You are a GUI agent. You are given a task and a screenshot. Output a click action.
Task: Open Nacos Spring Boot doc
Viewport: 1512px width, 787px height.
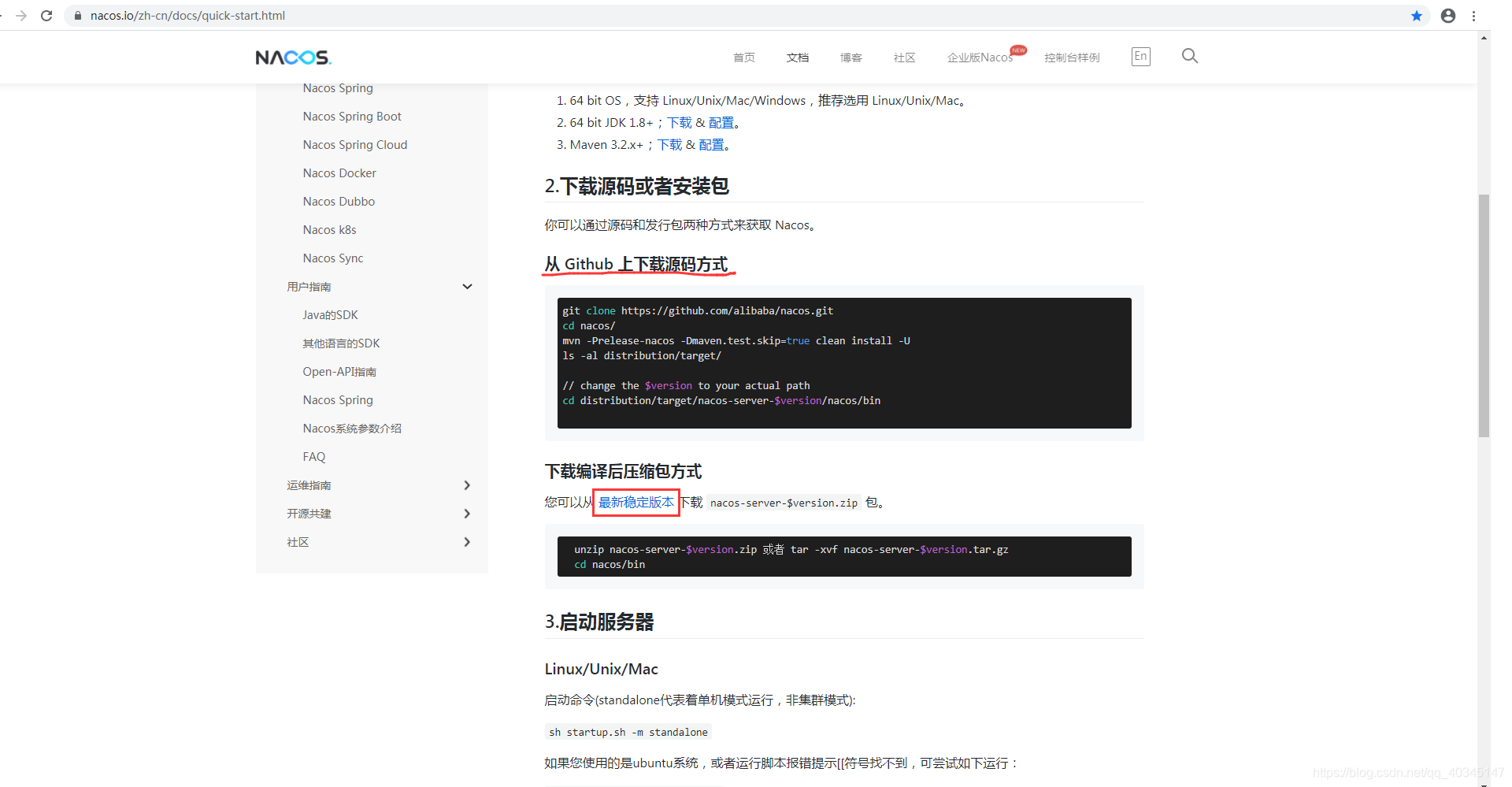click(x=352, y=117)
